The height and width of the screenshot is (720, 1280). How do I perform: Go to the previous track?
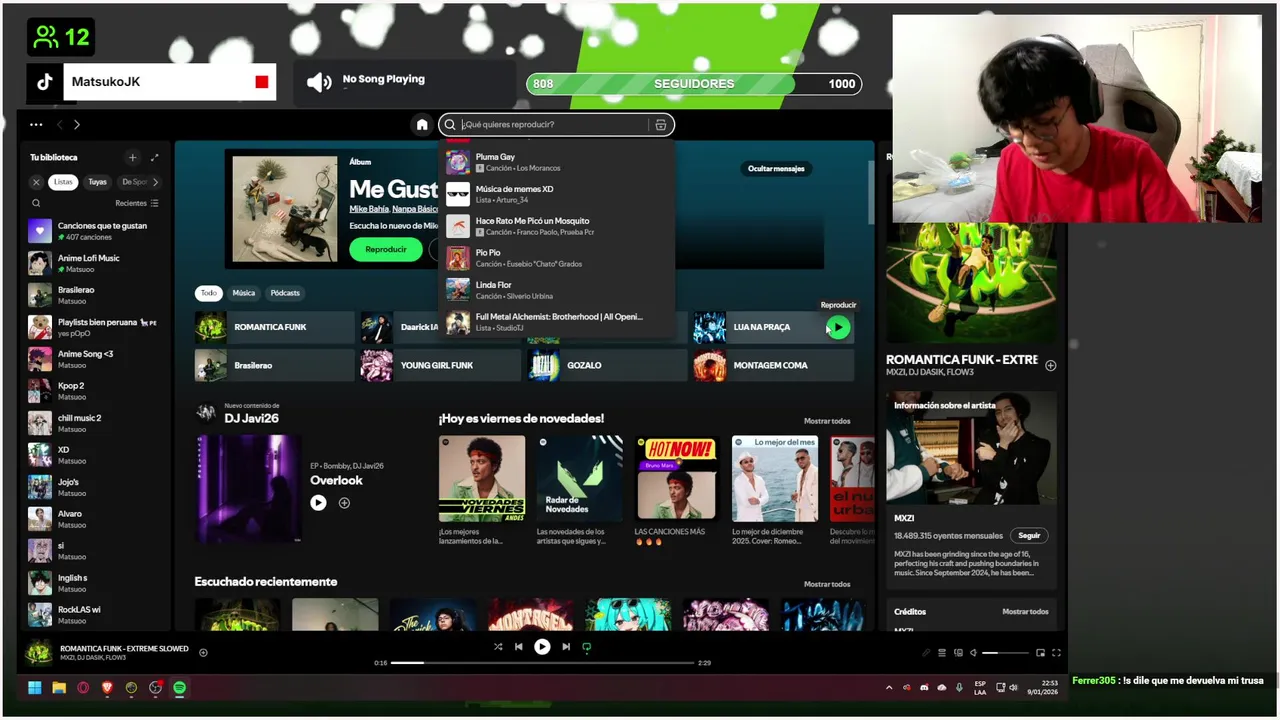coord(518,647)
